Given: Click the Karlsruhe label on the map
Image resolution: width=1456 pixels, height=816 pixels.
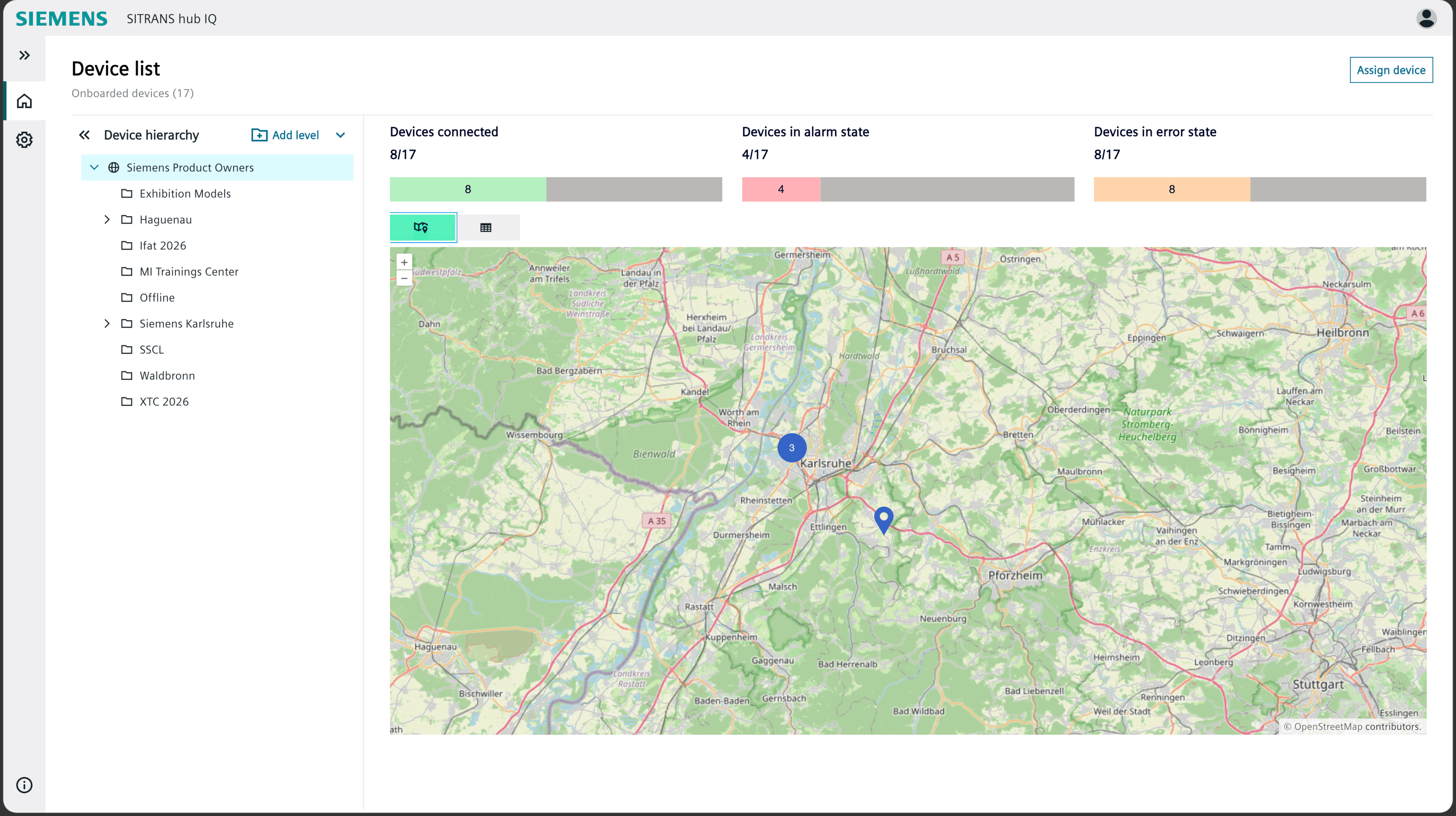Looking at the screenshot, I should [x=825, y=463].
